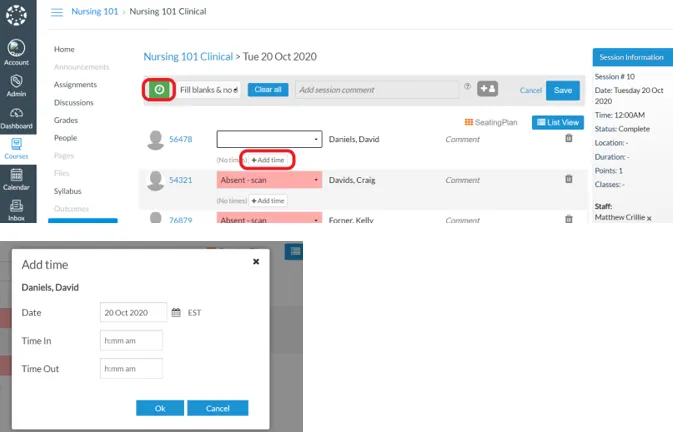Click Cancel in Add time dialog

point(218,408)
